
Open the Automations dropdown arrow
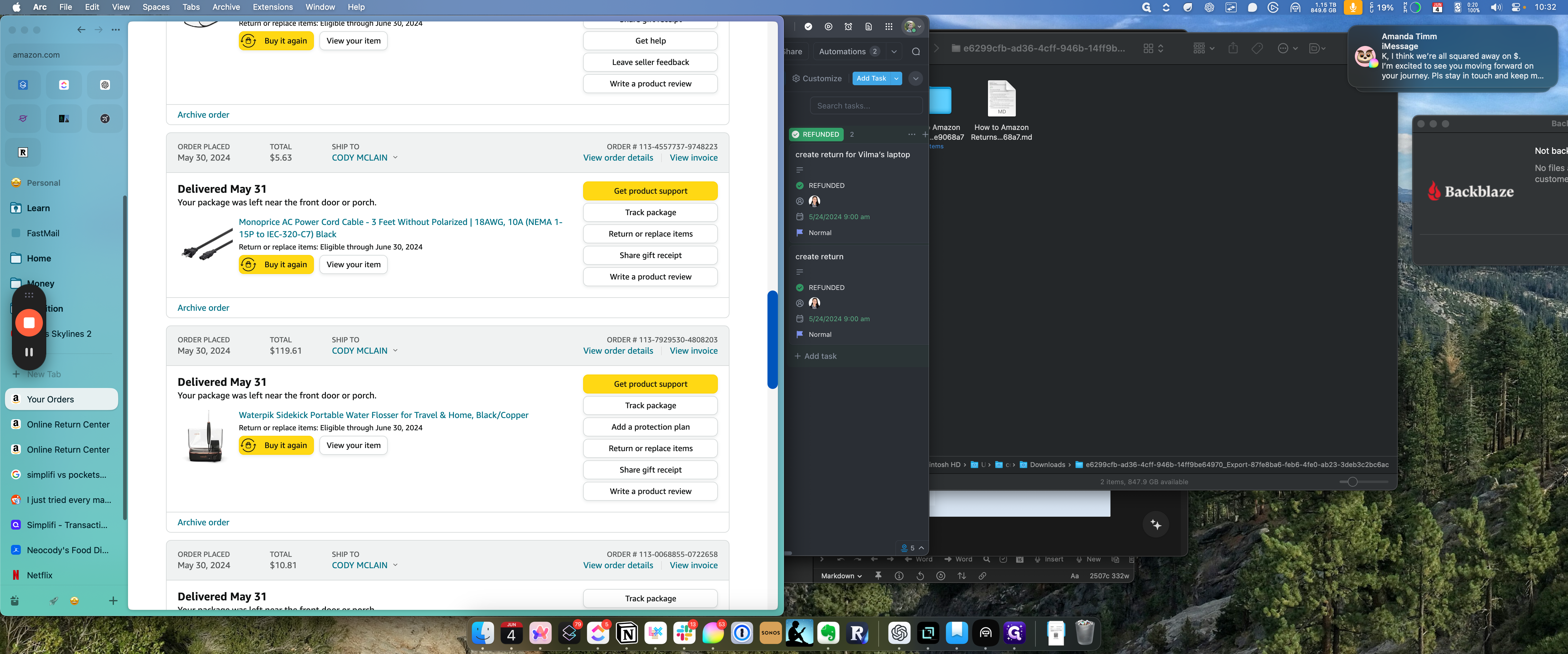click(894, 52)
